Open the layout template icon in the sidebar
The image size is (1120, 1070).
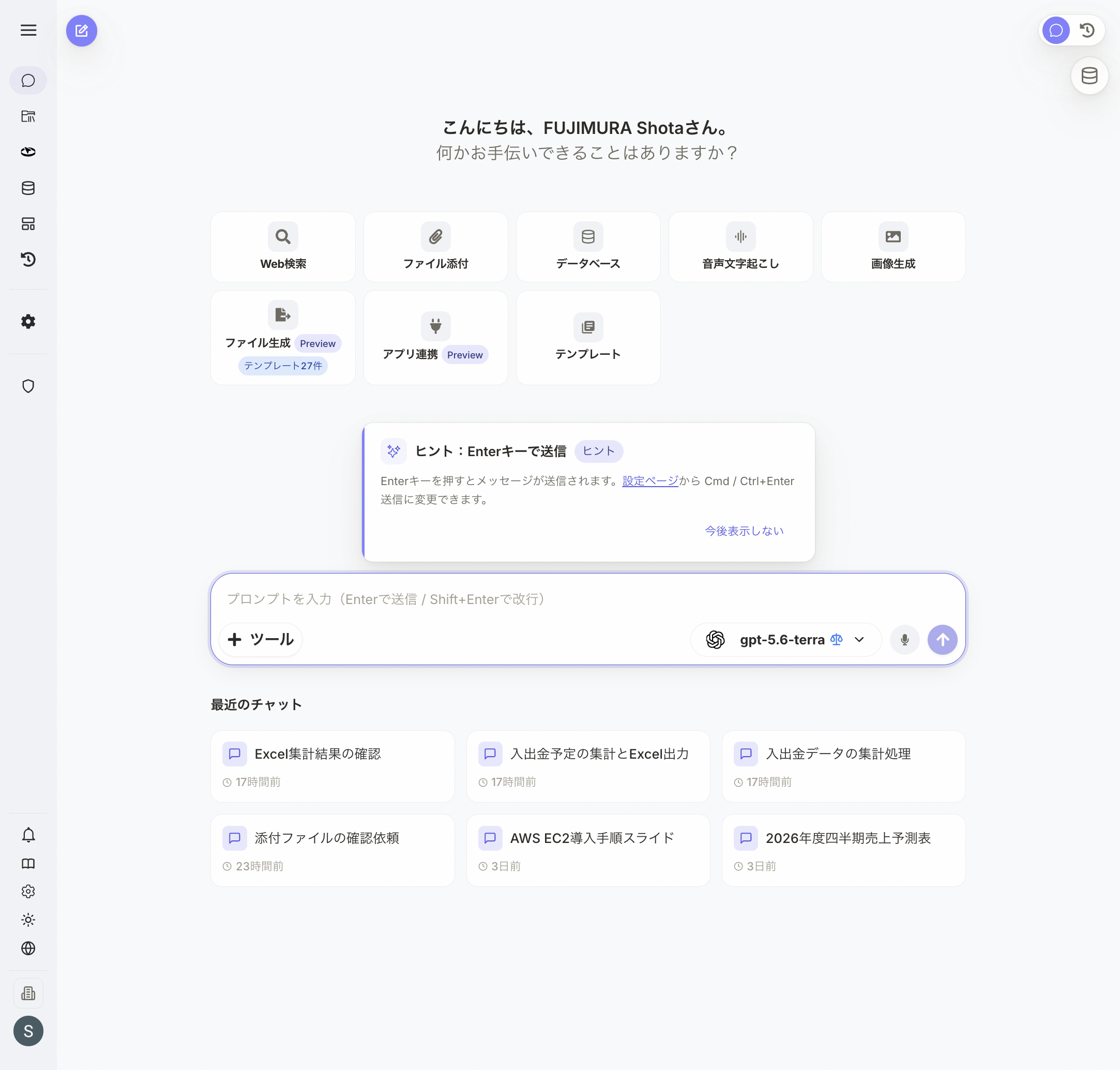click(x=28, y=223)
